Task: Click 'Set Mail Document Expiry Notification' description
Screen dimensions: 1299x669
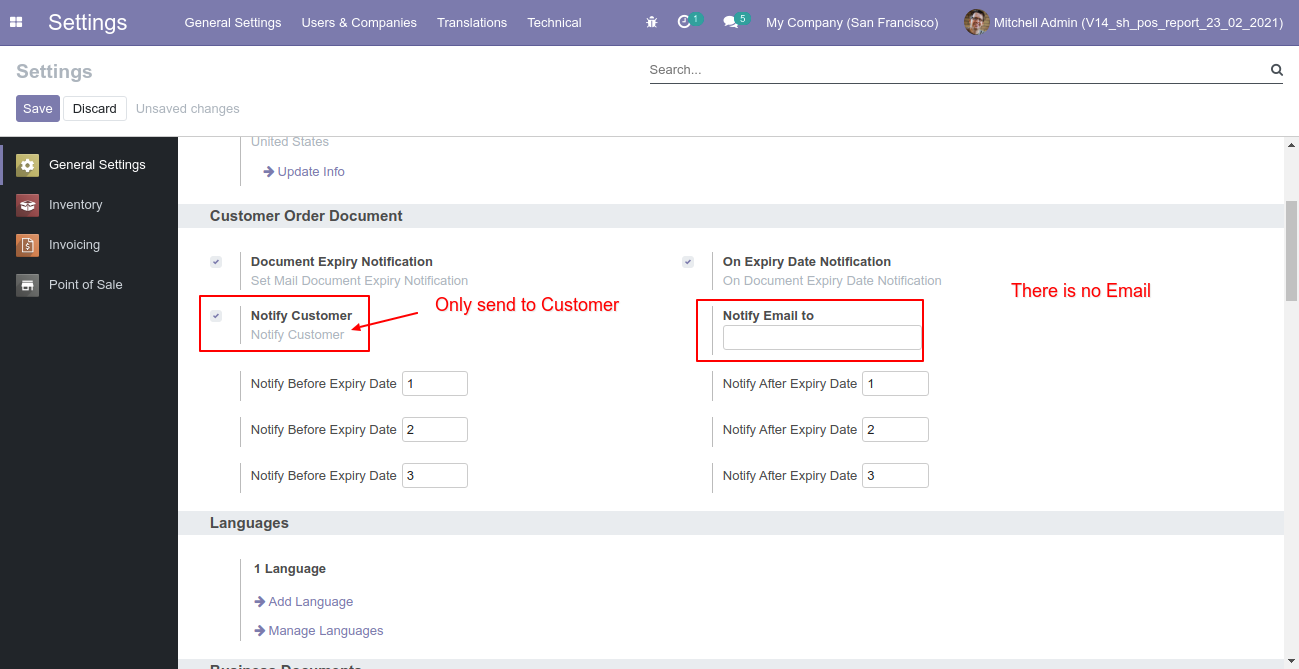Action: point(359,281)
